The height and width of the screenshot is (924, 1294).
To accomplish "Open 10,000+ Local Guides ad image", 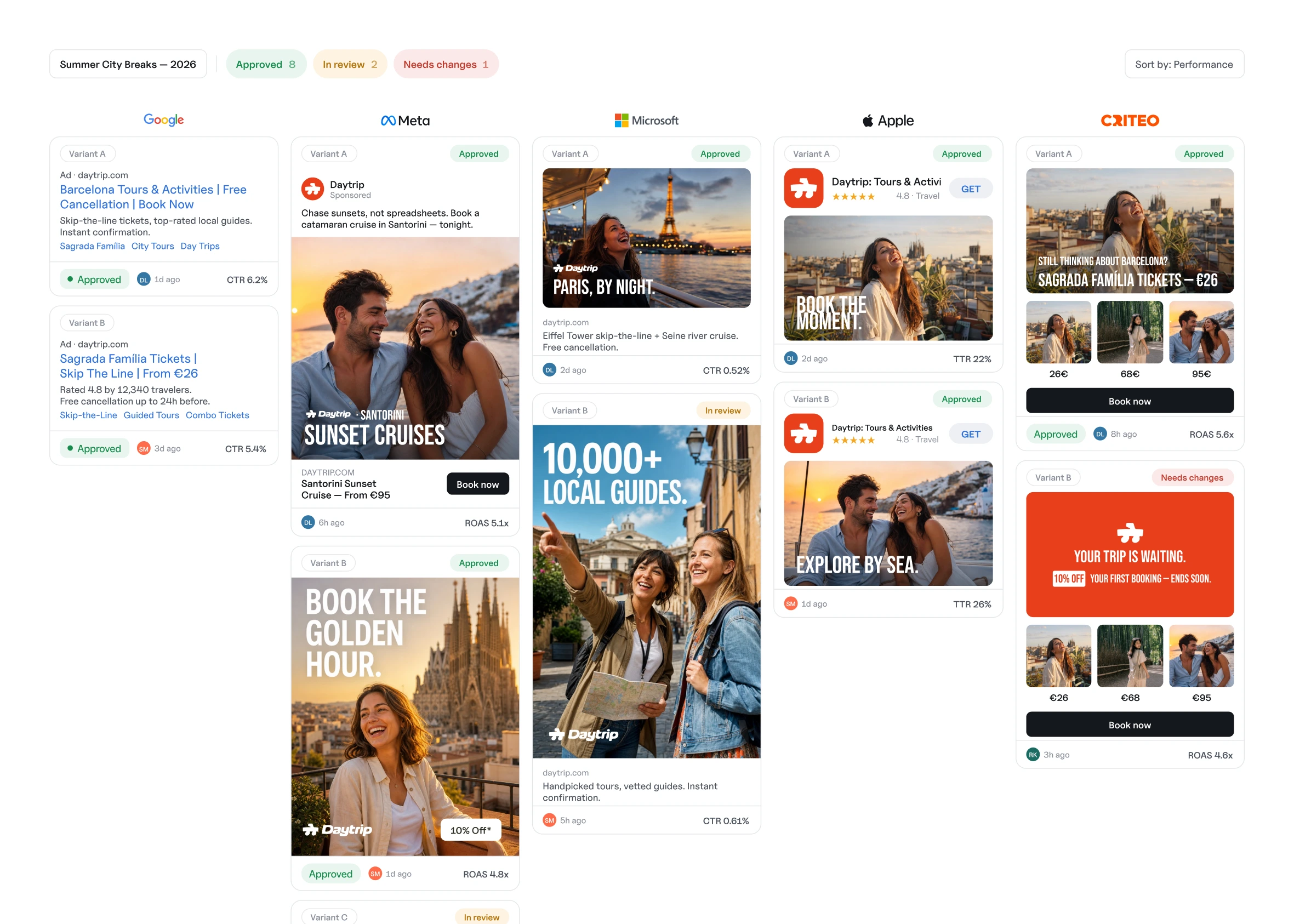I will coord(646,591).
